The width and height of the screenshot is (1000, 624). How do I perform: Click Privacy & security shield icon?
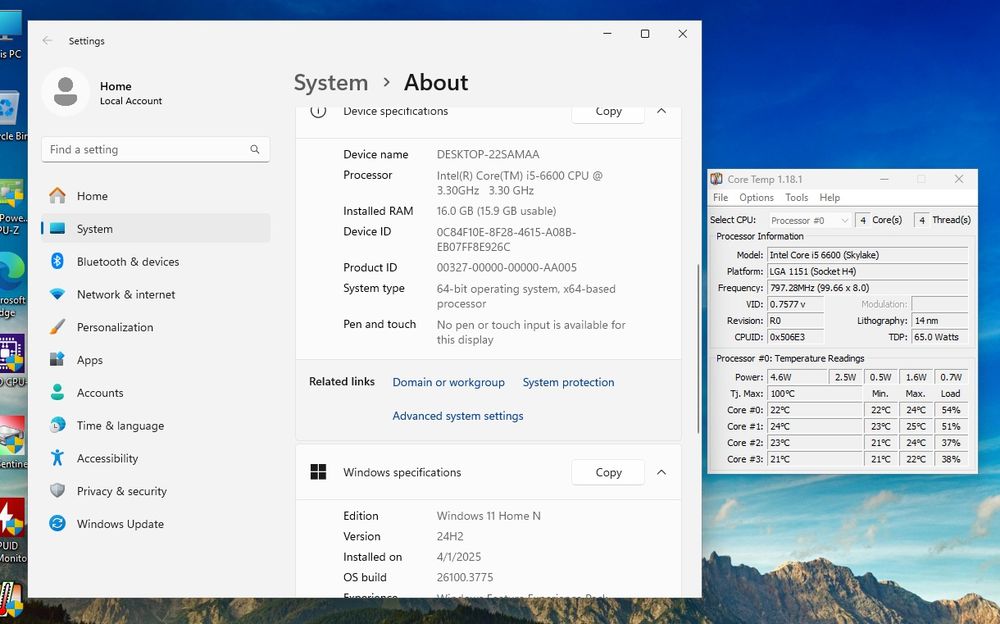[x=57, y=491]
